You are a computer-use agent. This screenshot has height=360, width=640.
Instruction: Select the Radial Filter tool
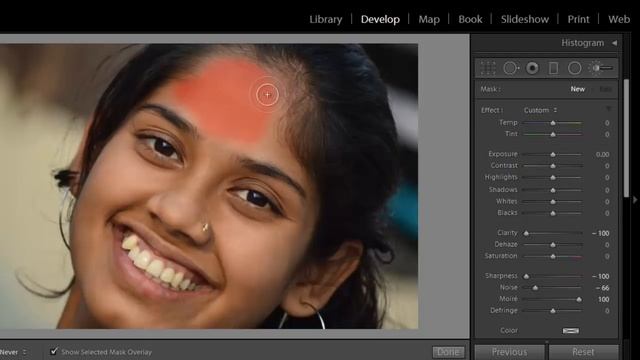[575, 68]
